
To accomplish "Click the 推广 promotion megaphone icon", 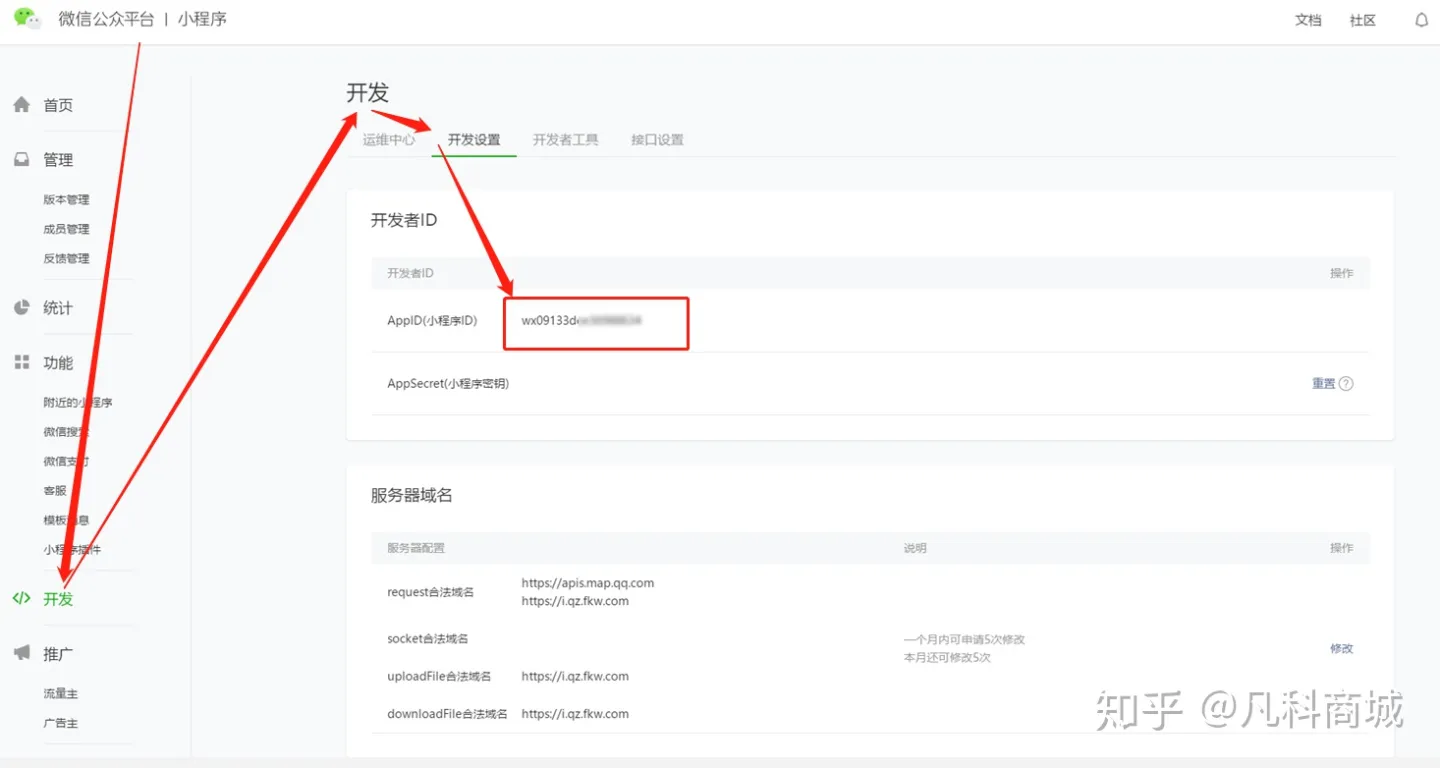I will click(x=21, y=652).
